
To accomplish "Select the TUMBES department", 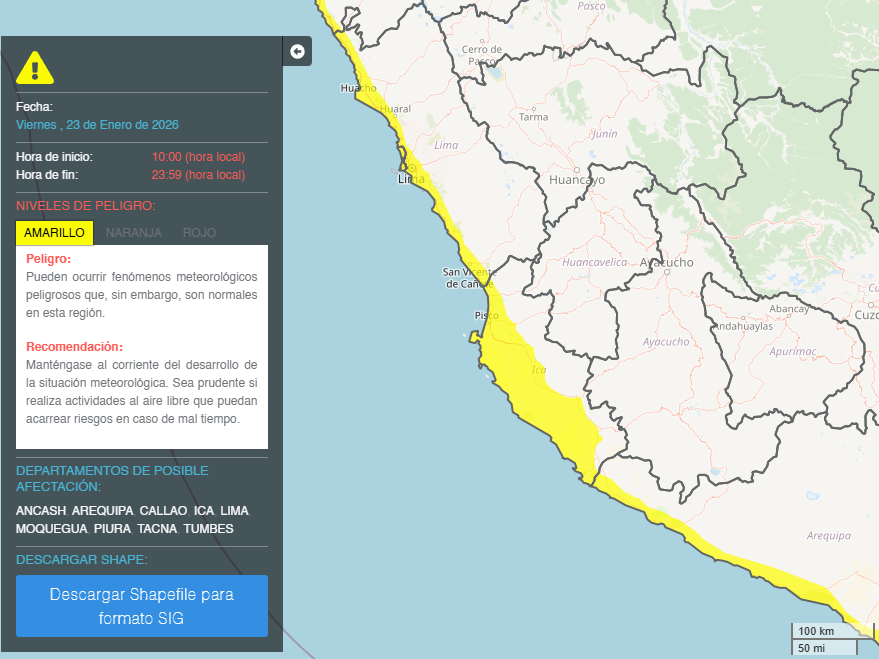I will (x=209, y=528).
